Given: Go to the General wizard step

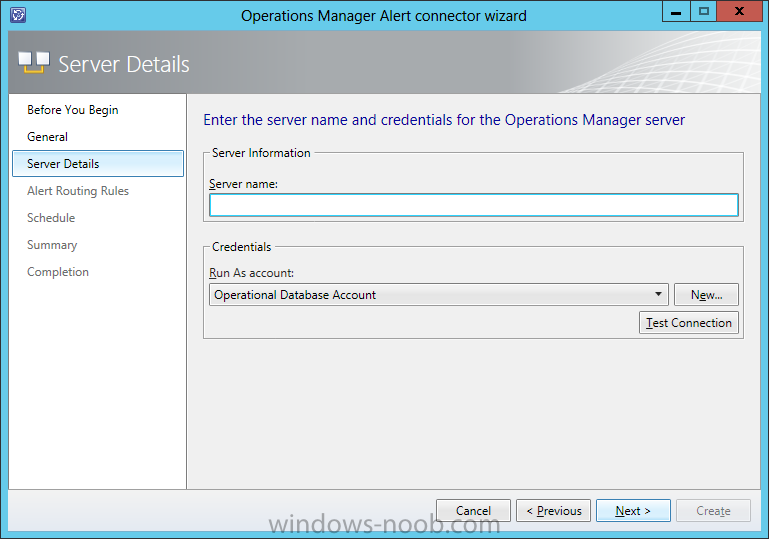Looking at the screenshot, I should click(x=47, y=137).
